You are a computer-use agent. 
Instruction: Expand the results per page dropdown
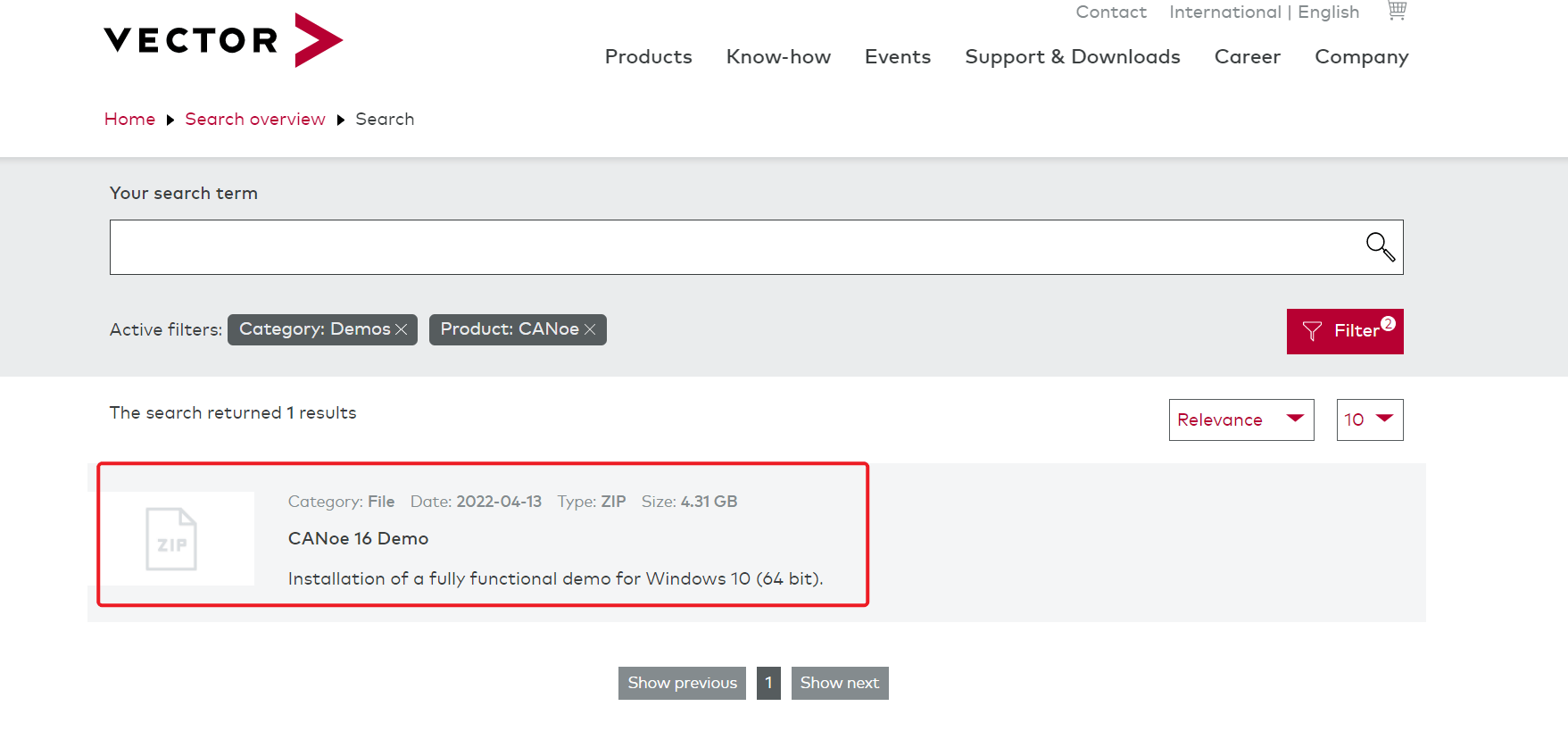pyautogui.click(x=1370, y=419)
